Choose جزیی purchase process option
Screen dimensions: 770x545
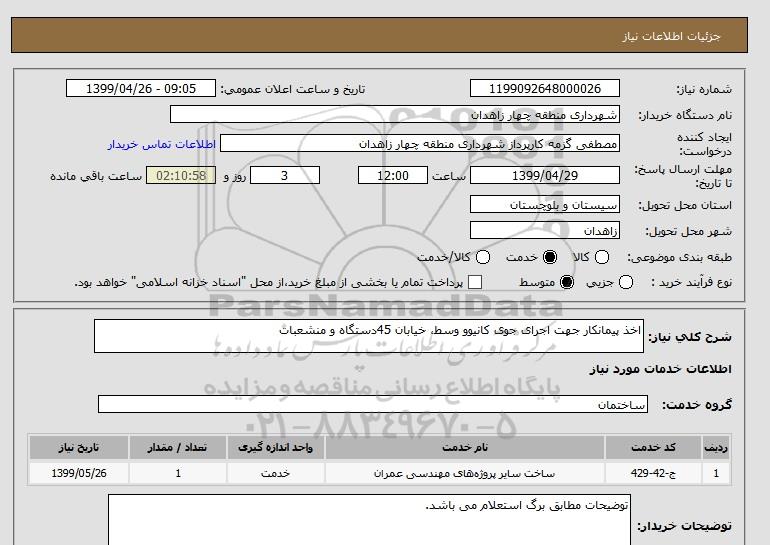[626, 282]
